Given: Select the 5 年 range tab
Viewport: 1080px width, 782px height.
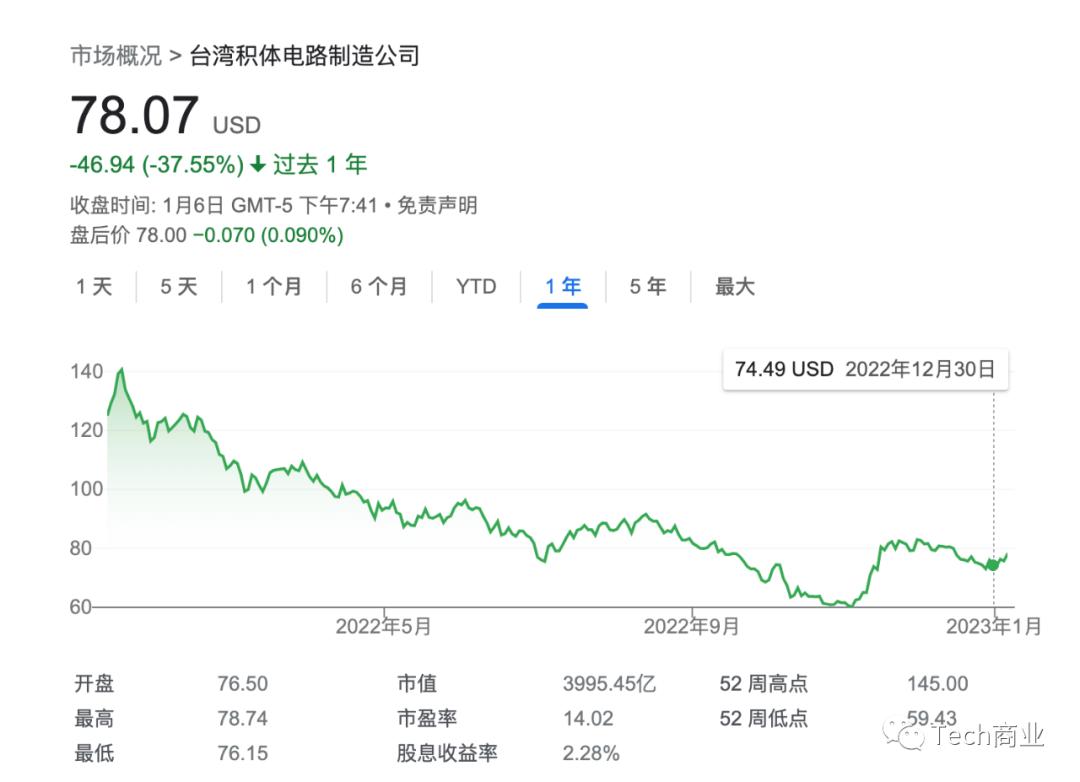Looking at the screenshot, I should 648,286.
